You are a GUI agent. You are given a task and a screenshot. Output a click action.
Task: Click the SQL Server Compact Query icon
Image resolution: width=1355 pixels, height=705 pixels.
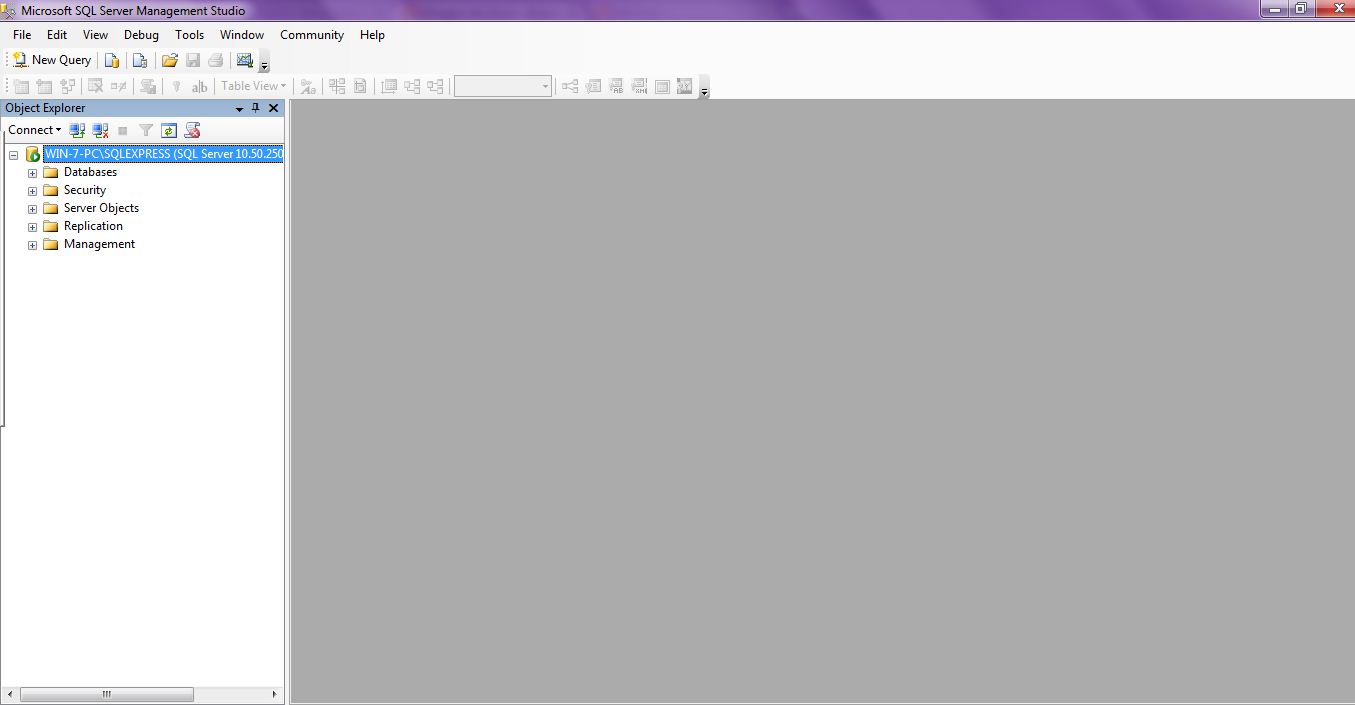pos(140,60)
